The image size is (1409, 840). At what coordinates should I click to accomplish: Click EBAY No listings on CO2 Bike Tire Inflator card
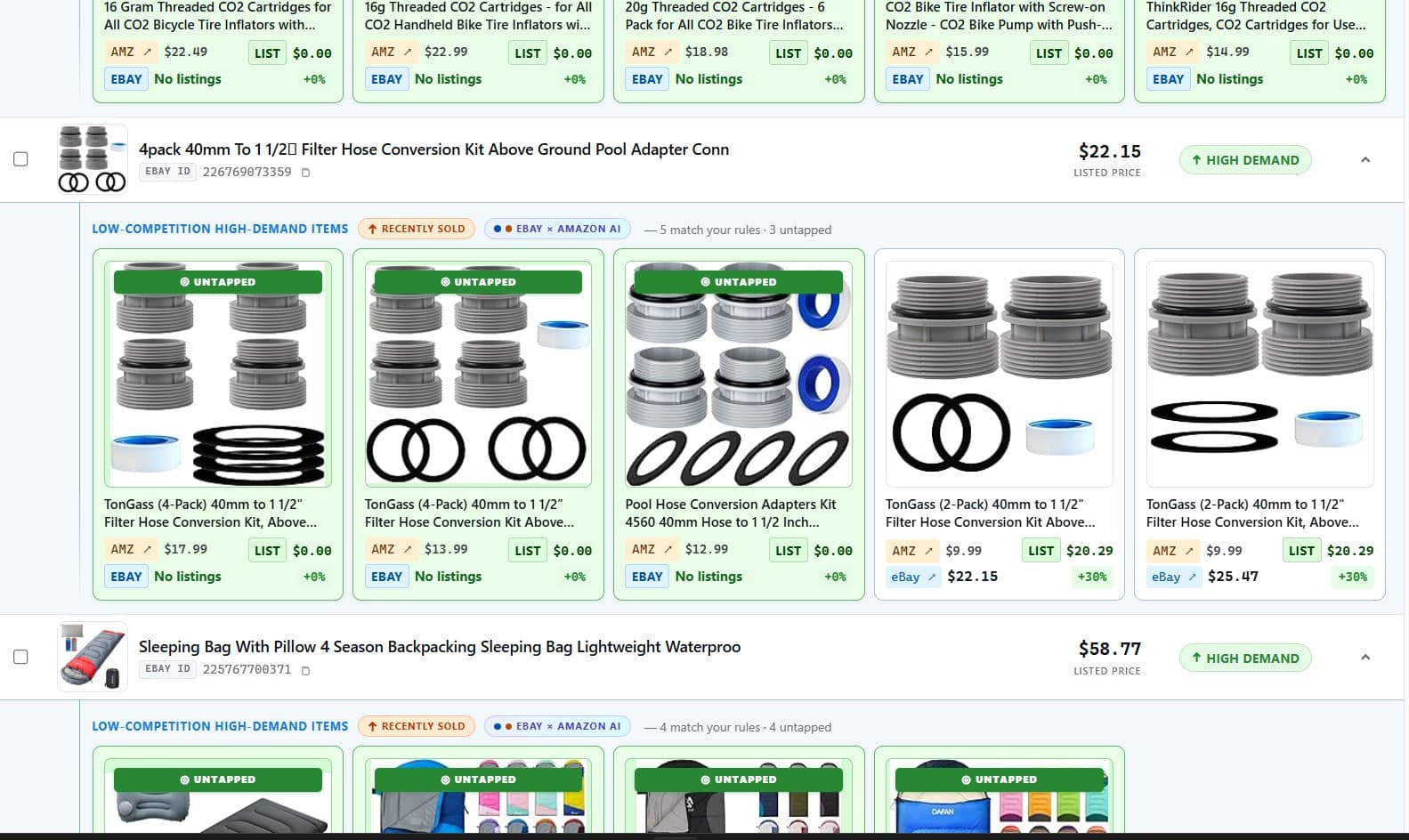point(945,79)
